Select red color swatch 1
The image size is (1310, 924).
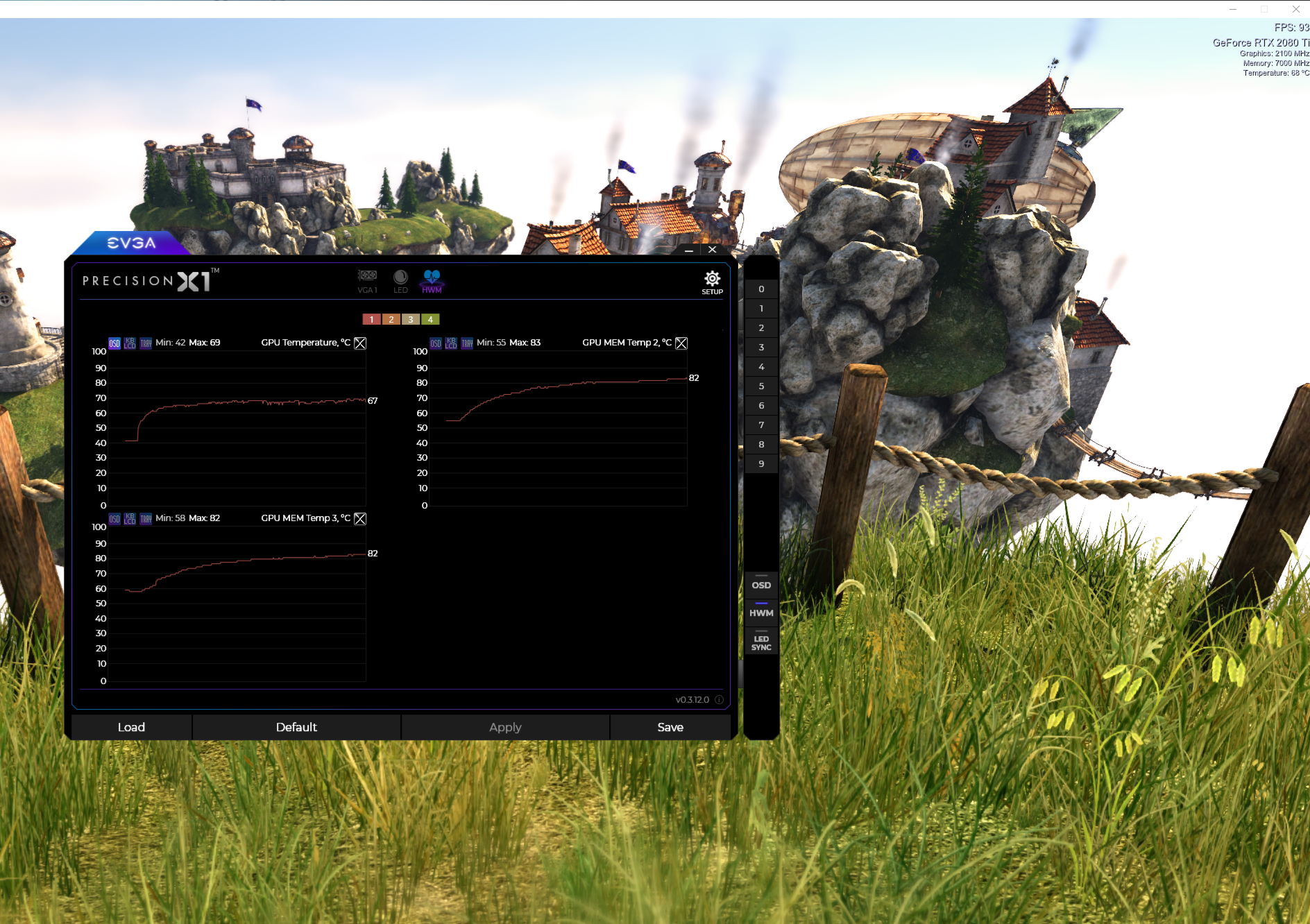(372, 319)
